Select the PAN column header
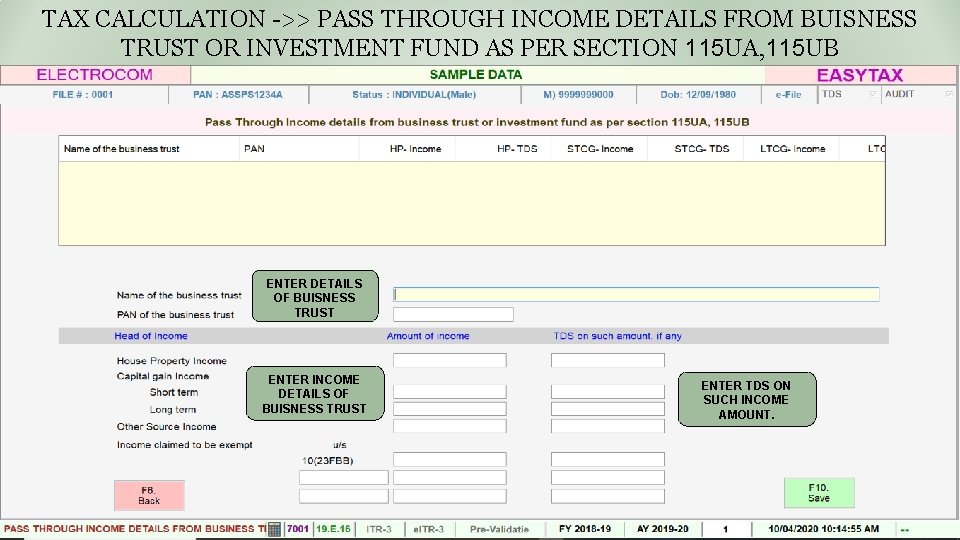960x540 pixels. coord(299,149)
